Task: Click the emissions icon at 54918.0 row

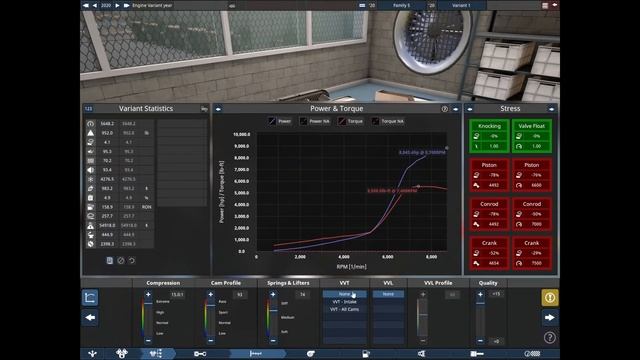Action: 91,225
